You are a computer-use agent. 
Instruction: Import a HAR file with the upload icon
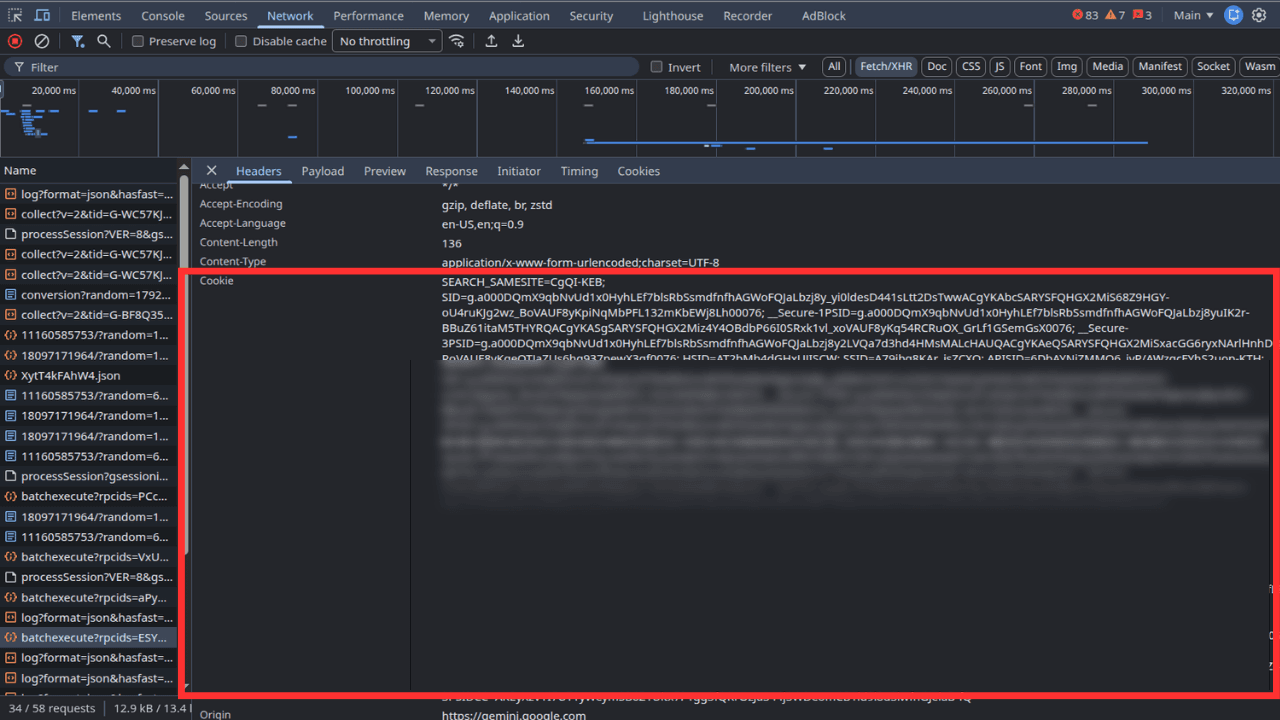pyautogui.click(x=491, y=41)
